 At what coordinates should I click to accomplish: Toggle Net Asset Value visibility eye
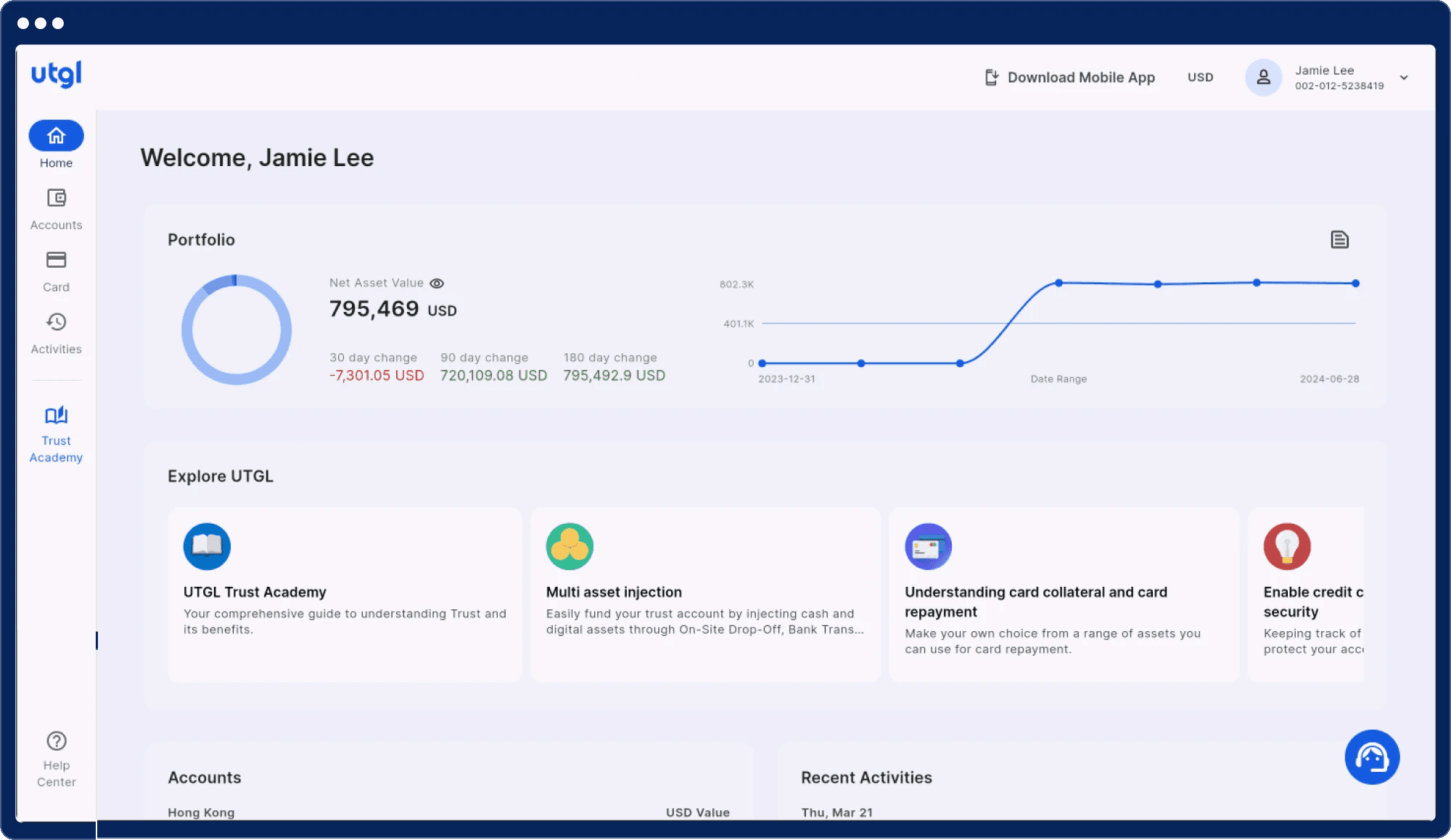(x=437, y=284)
